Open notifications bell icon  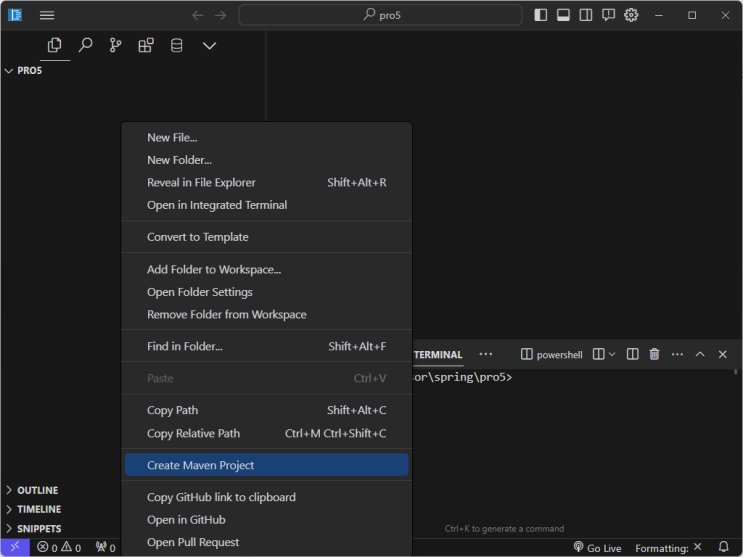tap(724, 548)
